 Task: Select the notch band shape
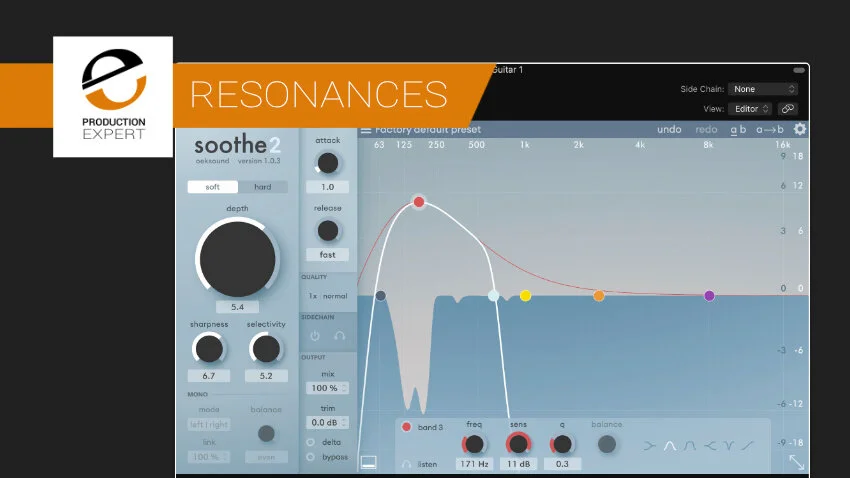click(x=729, y=445)
